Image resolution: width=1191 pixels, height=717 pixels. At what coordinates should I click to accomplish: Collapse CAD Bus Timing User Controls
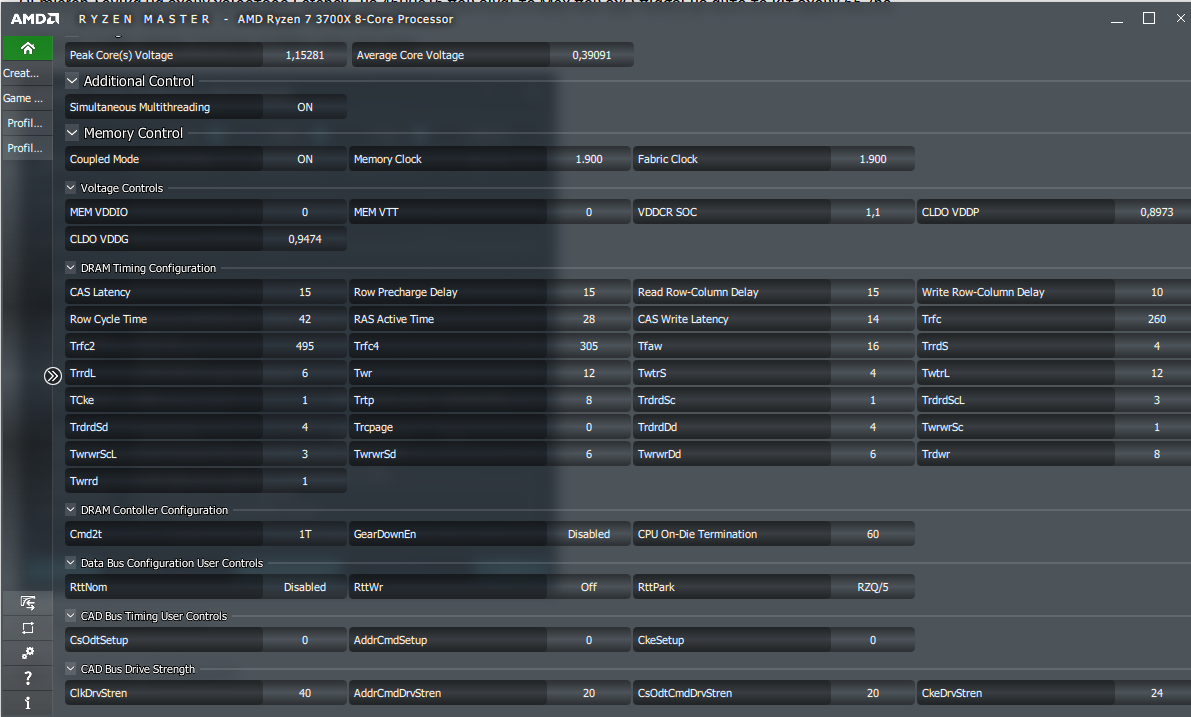pyautogui.click(x=71, y=616)
